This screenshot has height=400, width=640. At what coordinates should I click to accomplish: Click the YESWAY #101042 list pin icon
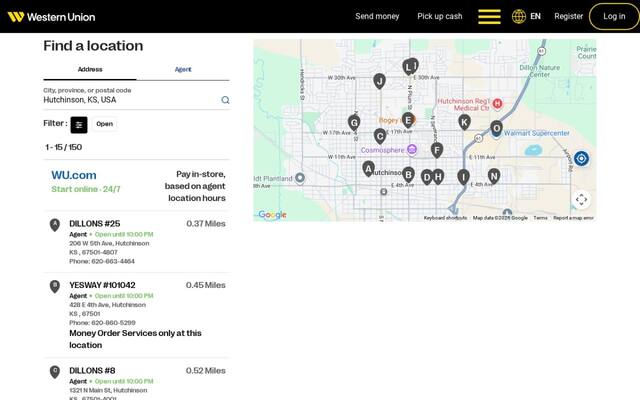click(x=55, y=286)
